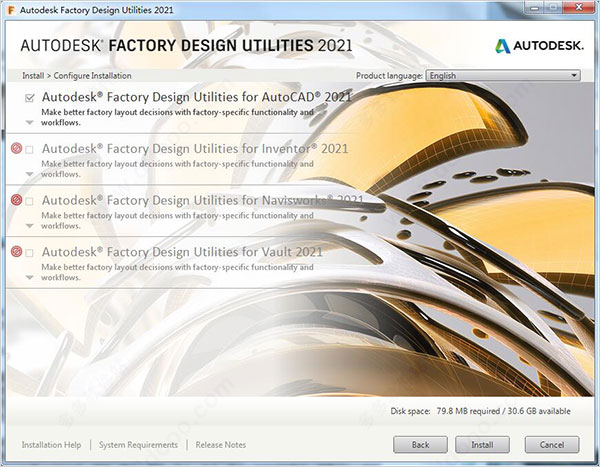This screenshot has height=467, width=600.
Task: Go Back to previous installer step
Action: click(x=420, y=444)
